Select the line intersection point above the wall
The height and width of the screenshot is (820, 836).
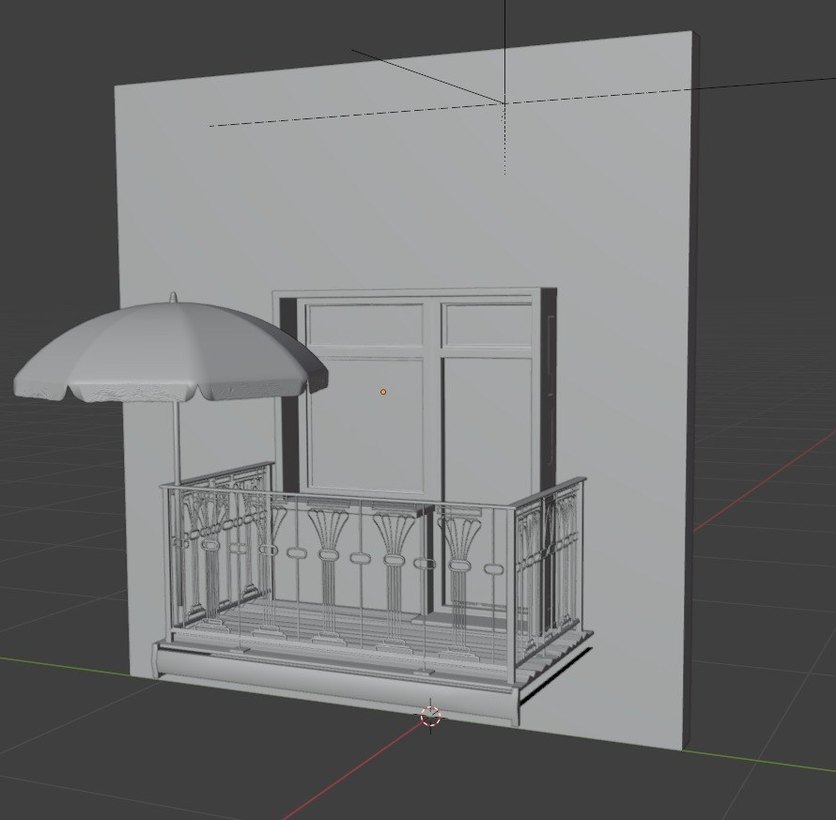tap(504, 101)
